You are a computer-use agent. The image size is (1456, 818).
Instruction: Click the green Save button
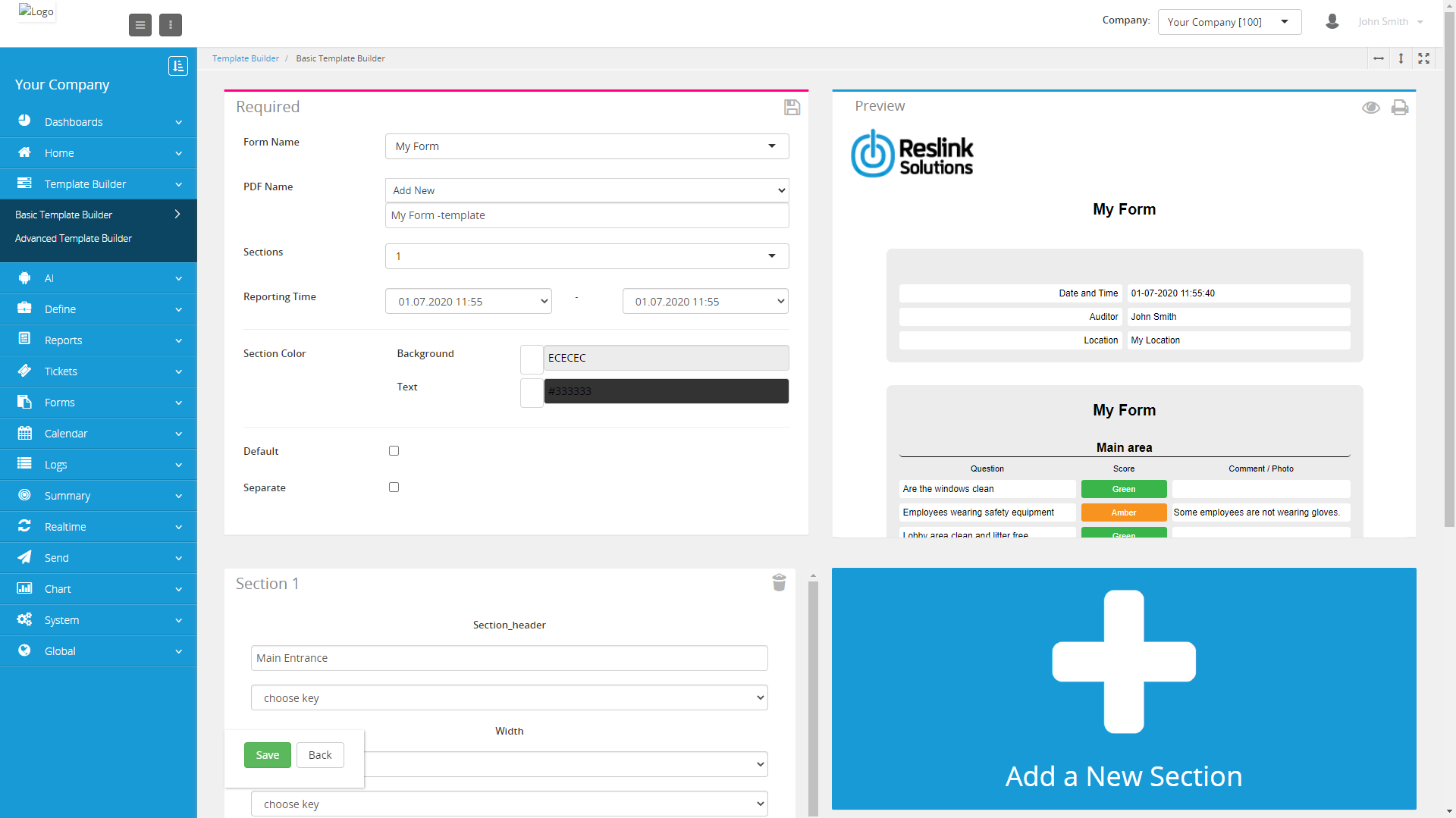coord(267,755)
